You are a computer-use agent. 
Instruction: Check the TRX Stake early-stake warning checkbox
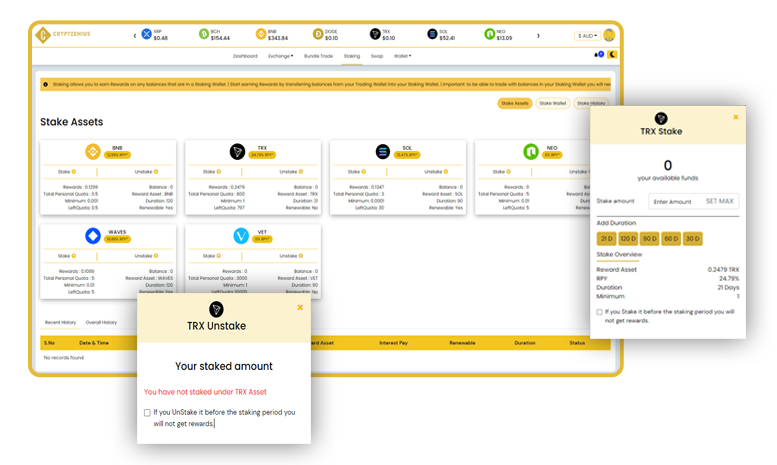point(601,312)
